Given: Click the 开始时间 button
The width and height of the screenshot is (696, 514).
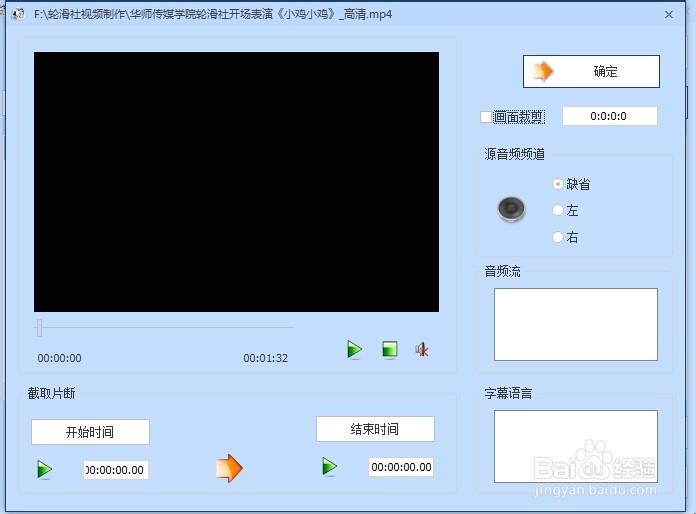Looking at the screenshot, I should coord(90,432).
